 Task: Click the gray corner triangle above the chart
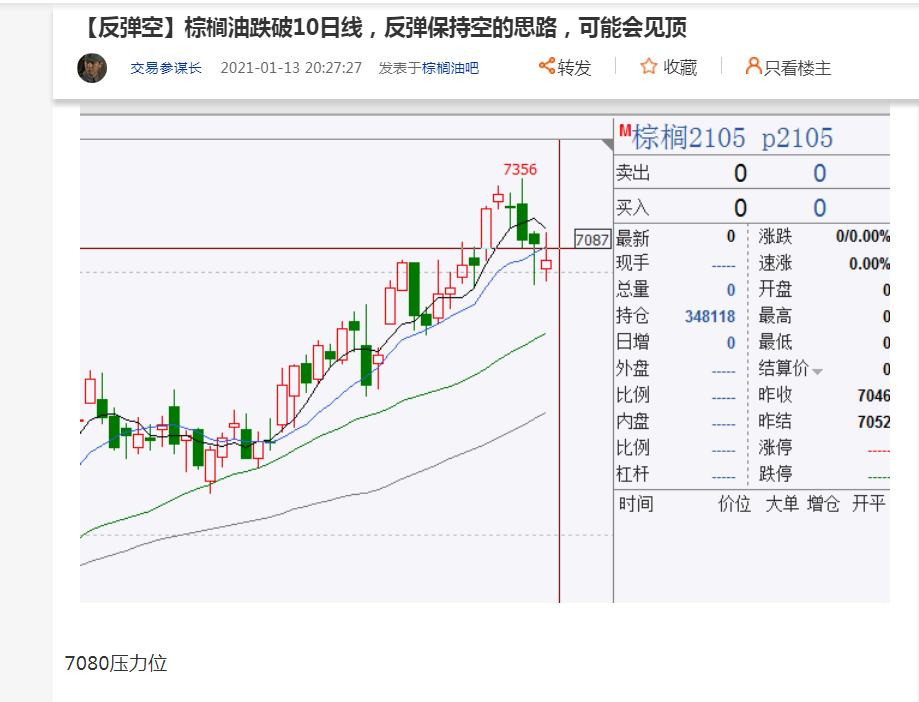[x=606, y=145]
